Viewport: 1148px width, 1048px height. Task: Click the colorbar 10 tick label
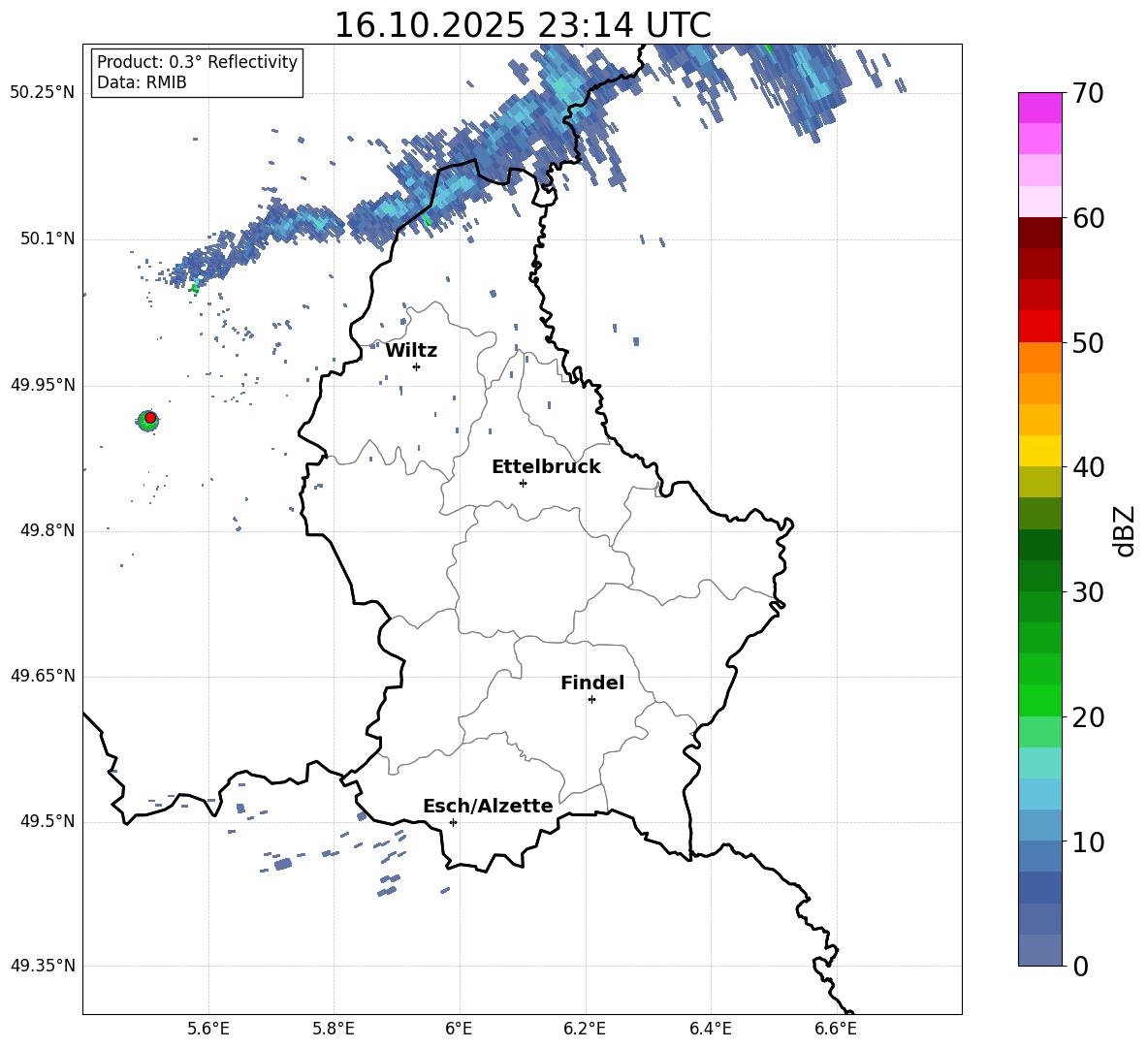1088,842
